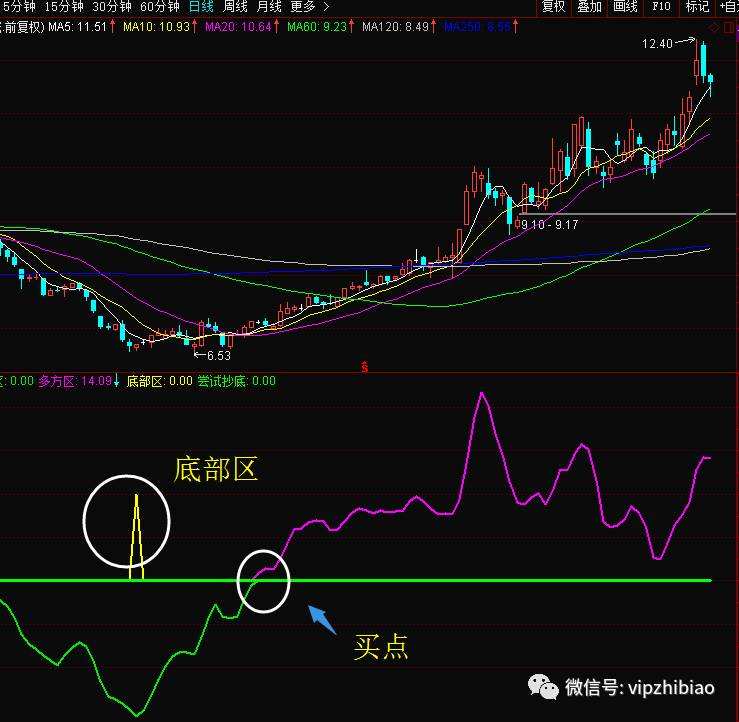Click the MA60 green indicator label
Image resolution: width=739 pixels, height=722 pixels.
click(x=318, y=25)
